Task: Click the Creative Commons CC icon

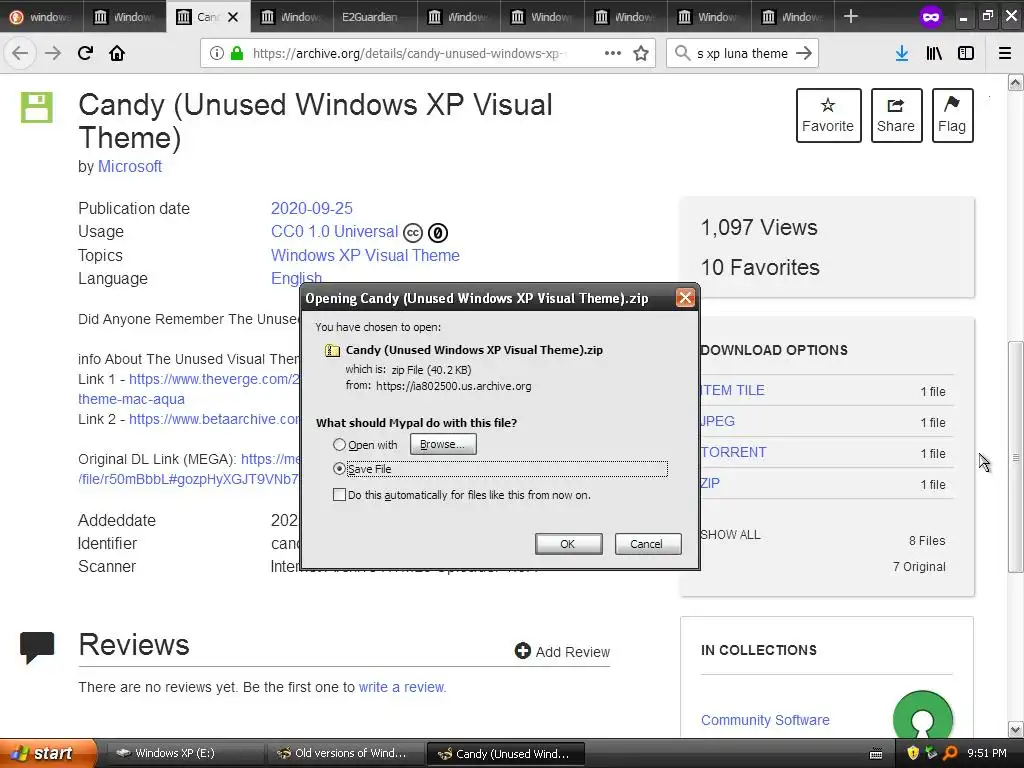Action: (413, 232)
